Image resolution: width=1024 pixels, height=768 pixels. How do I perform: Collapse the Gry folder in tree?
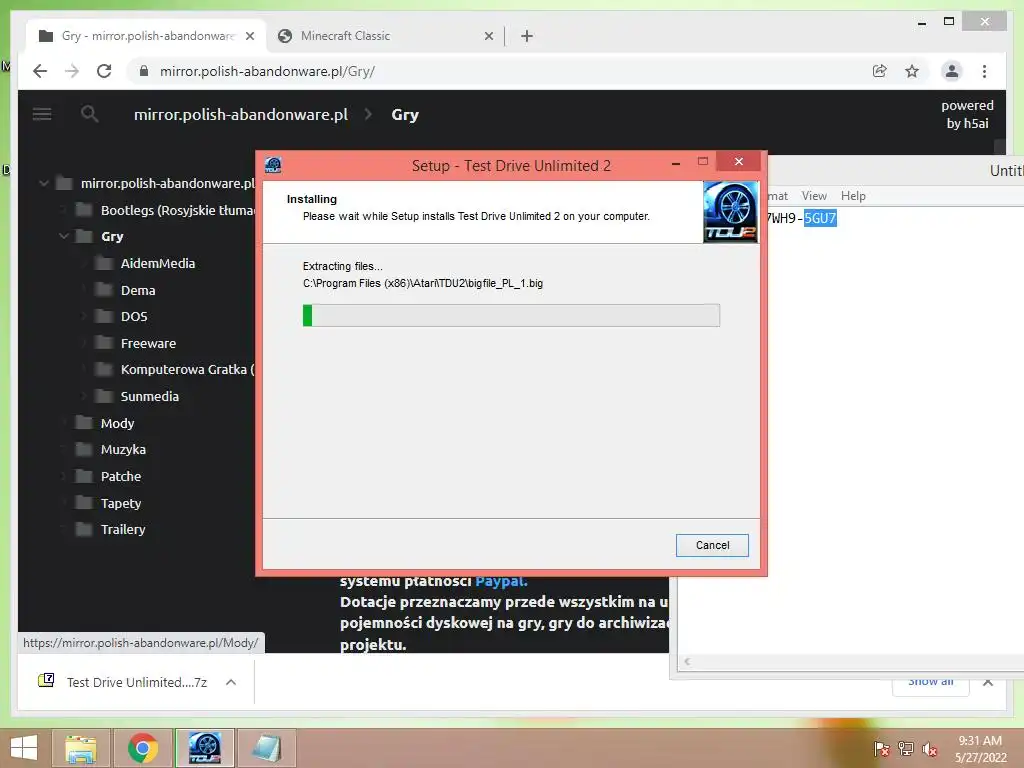click(x=64, y=236)
